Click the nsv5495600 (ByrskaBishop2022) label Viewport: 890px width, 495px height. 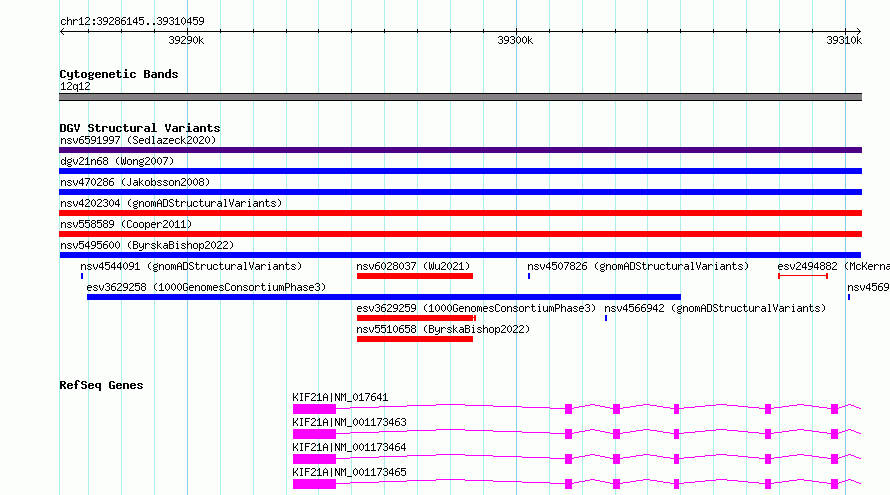pos(147,245)
